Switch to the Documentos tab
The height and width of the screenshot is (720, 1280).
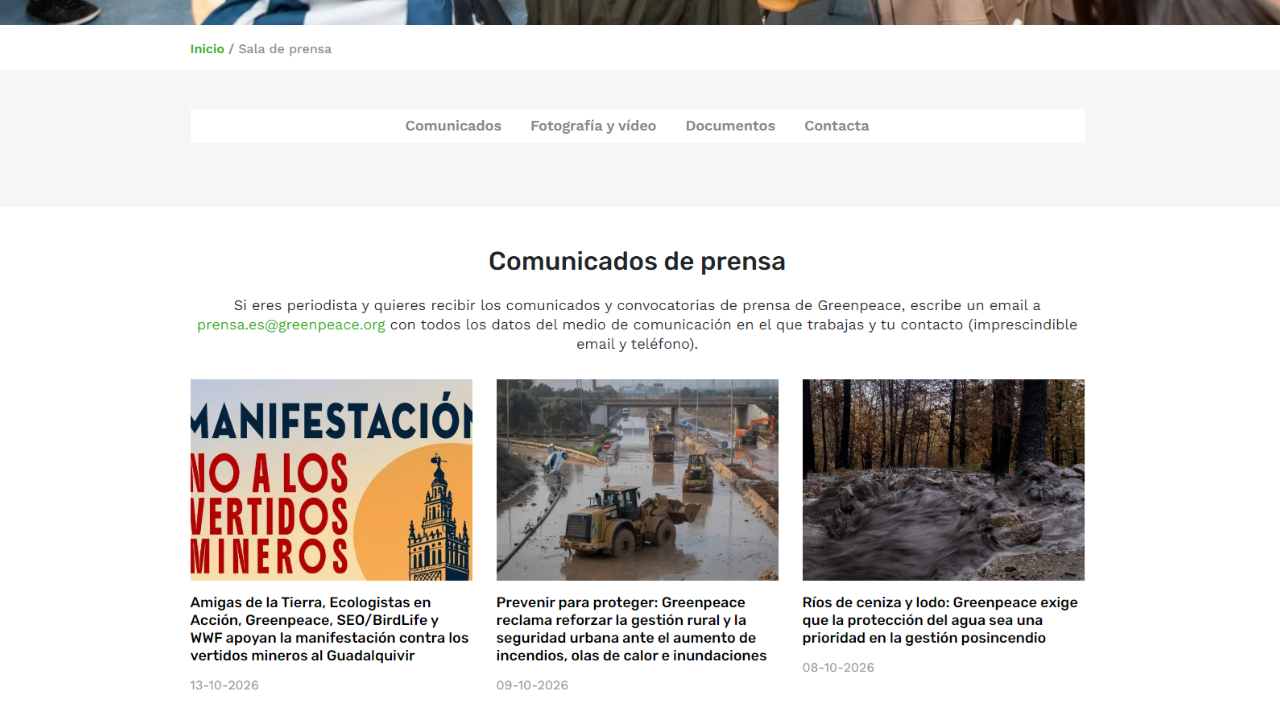(730, 126)
